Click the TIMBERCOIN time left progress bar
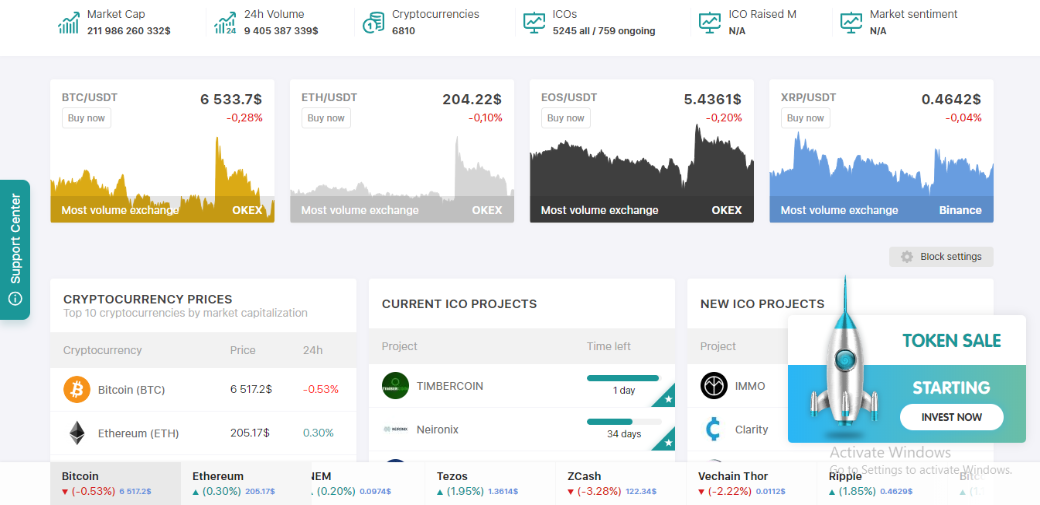Screen dimensions: 1040x505 [x=623, y=378]
